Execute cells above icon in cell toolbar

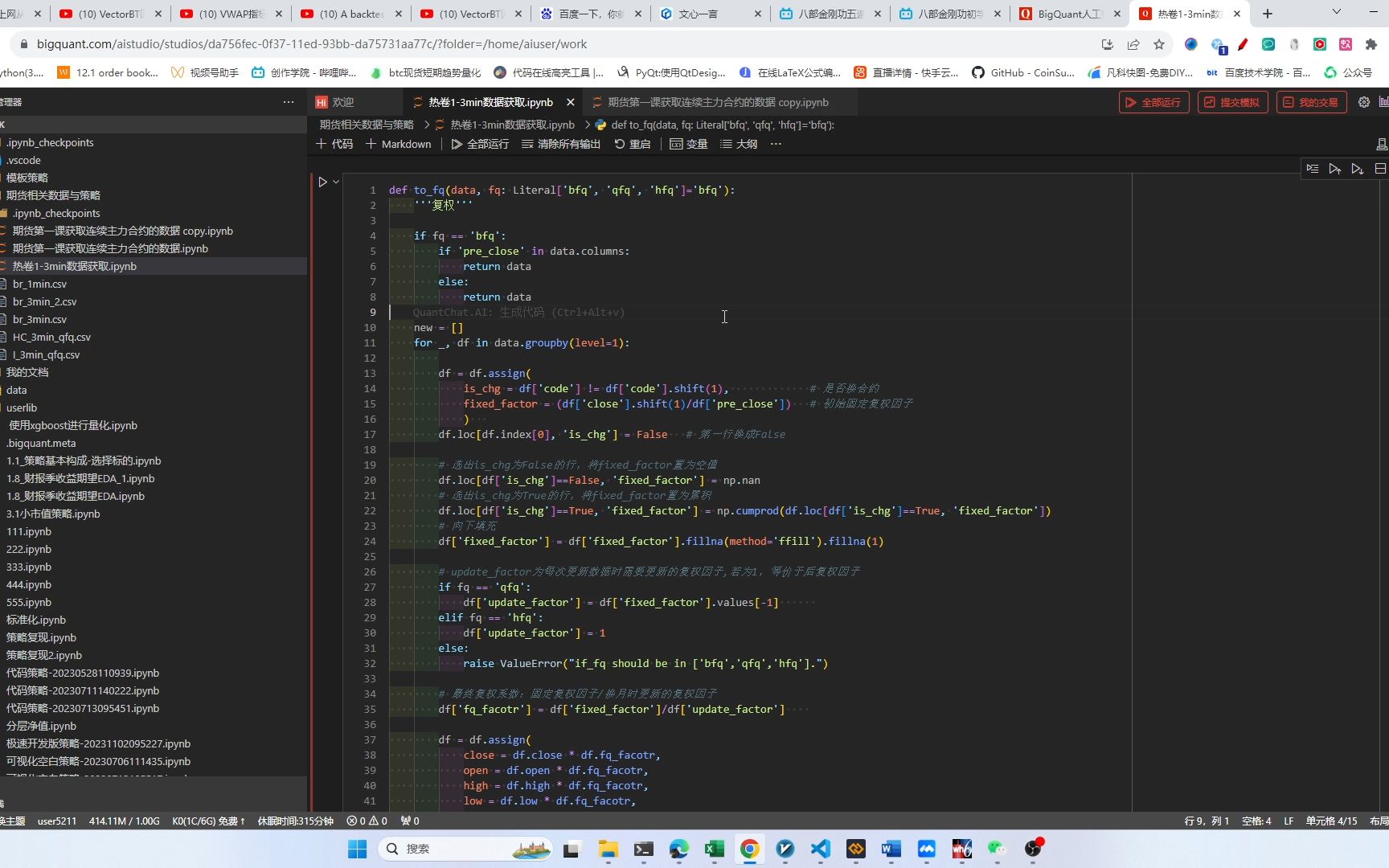click(x=1335, y=169)
